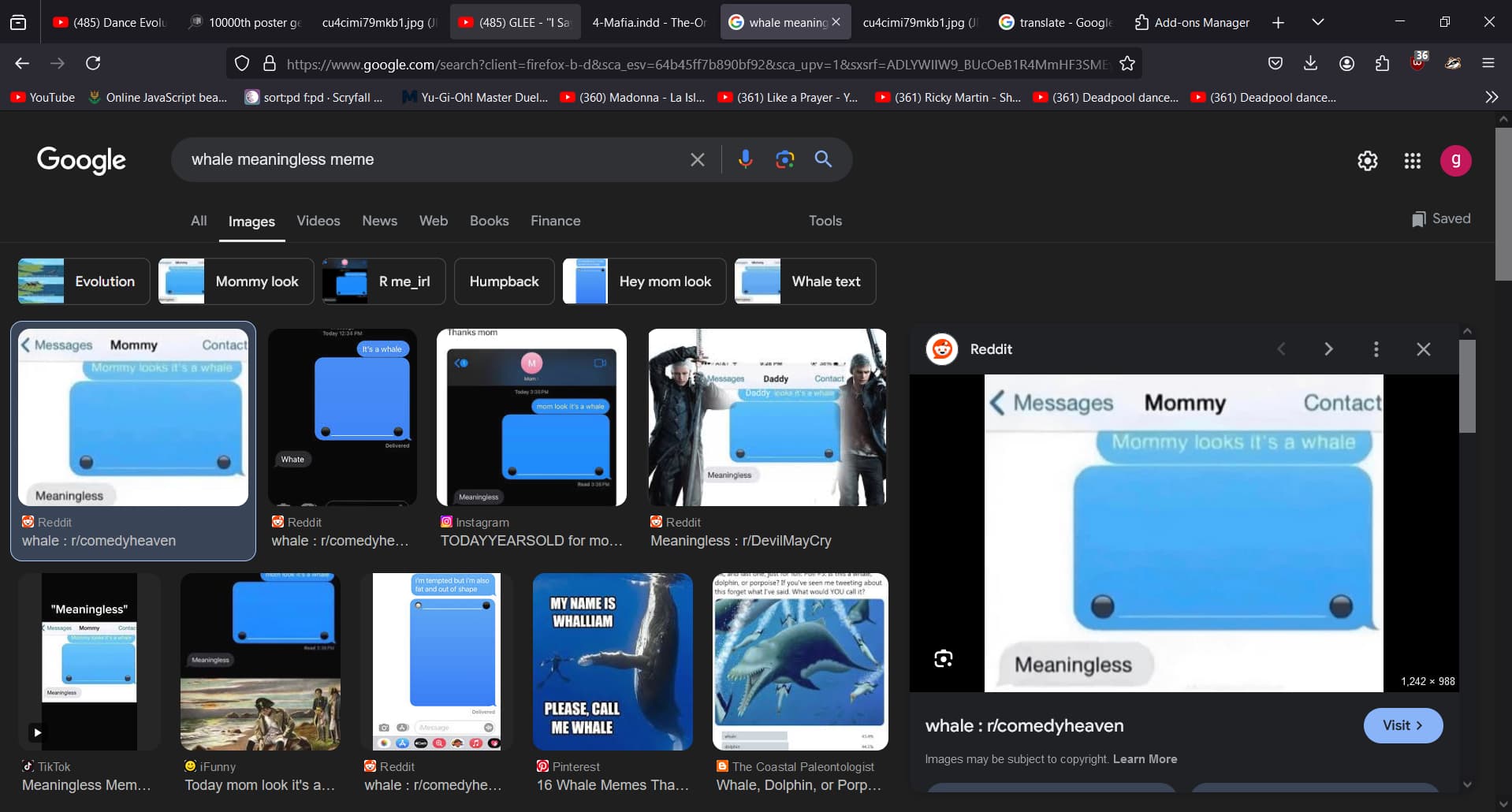
Task: Open the Learn More copyright link
Action: coord(1145,759)
